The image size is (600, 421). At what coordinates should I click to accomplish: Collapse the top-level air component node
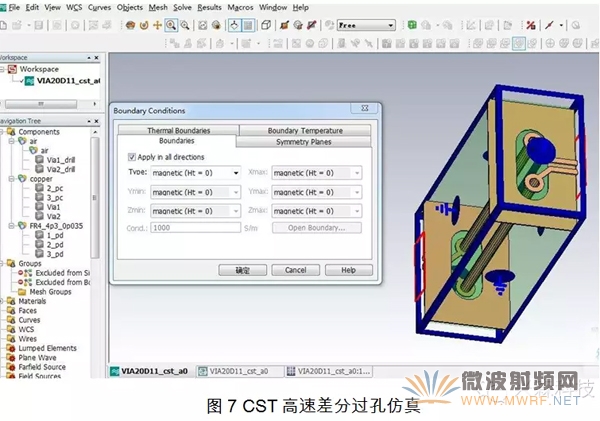click(x=12, y=141)
